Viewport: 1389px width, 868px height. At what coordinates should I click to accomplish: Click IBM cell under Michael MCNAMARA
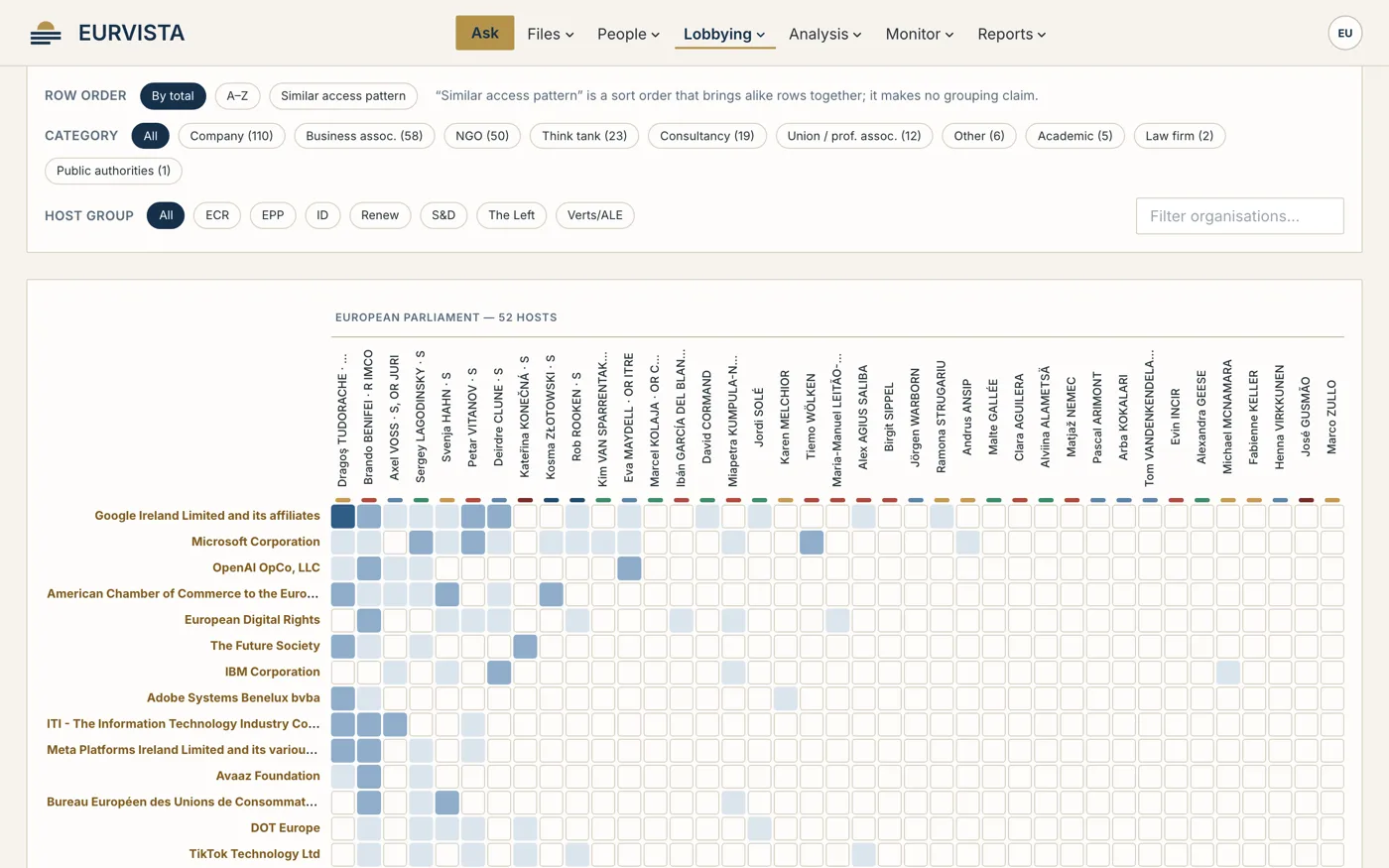click(x=1227, y=672)
